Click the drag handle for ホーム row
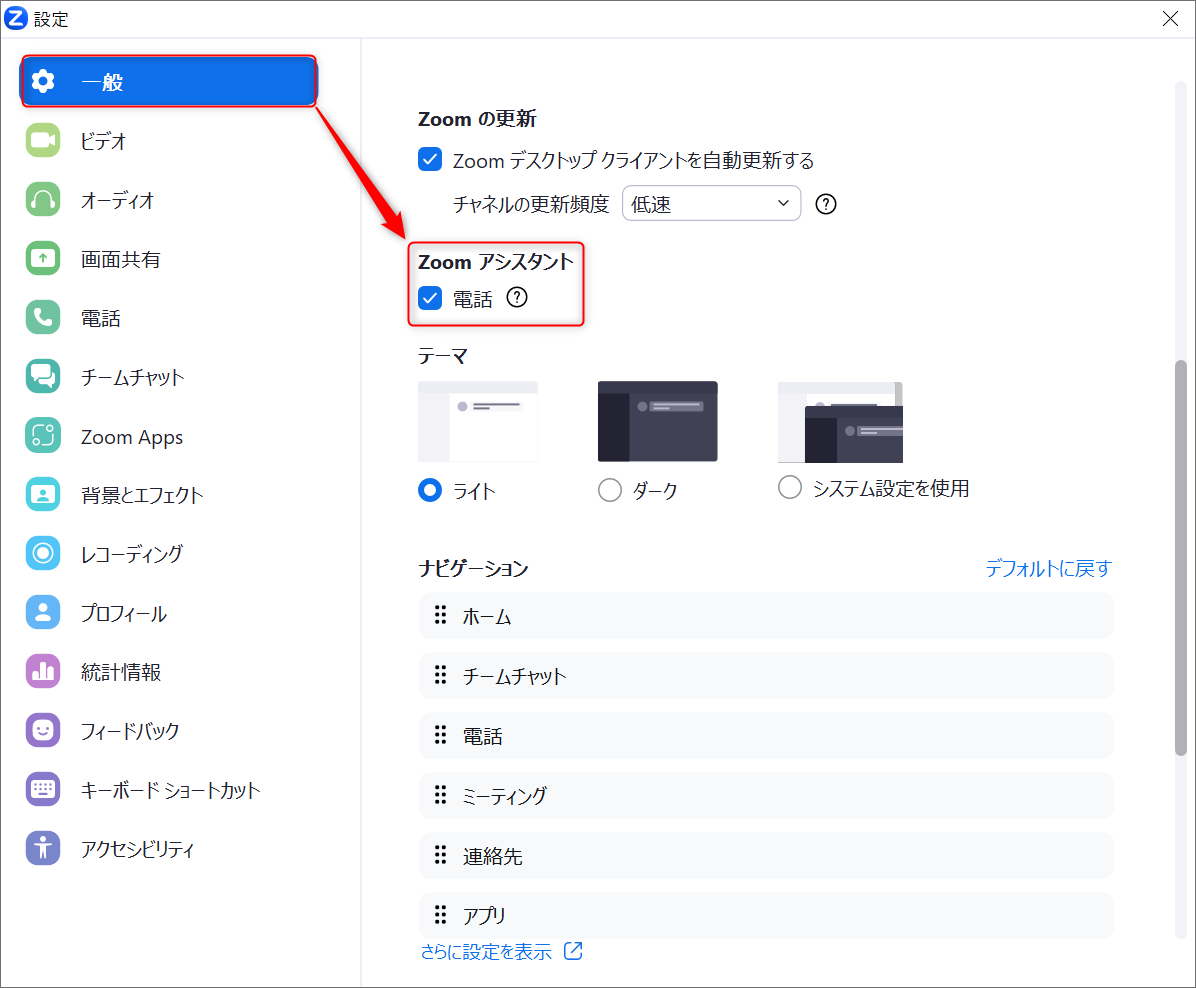The height and width of the screenshot is (988, 1196). 440,615
